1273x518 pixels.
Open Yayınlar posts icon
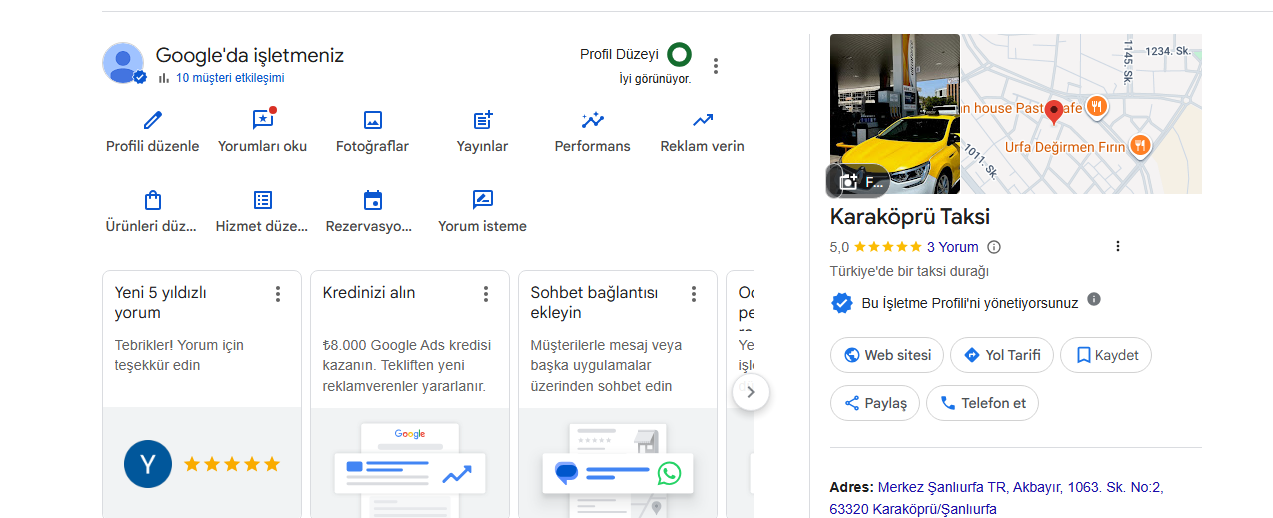pyautogui.click(x=483, y=120)
